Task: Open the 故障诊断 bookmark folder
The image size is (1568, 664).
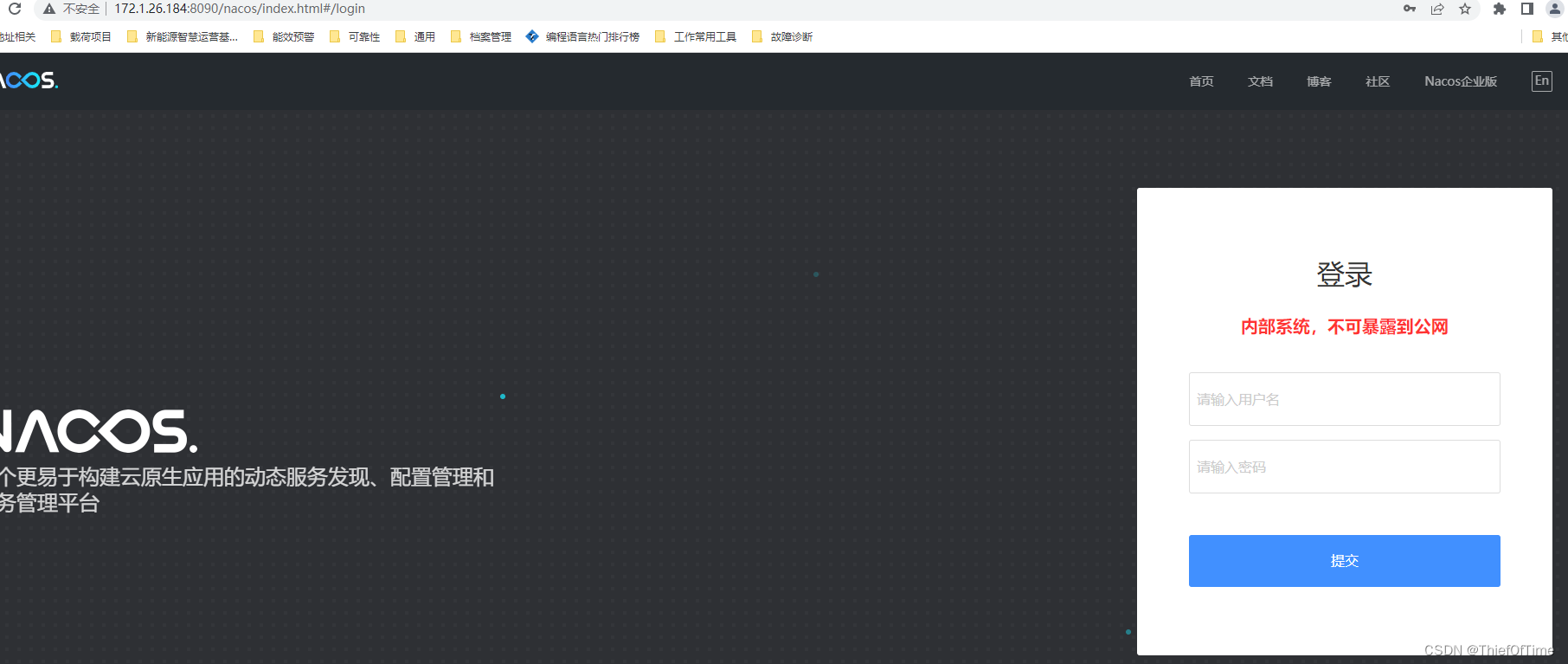Action: coord(782,36)
